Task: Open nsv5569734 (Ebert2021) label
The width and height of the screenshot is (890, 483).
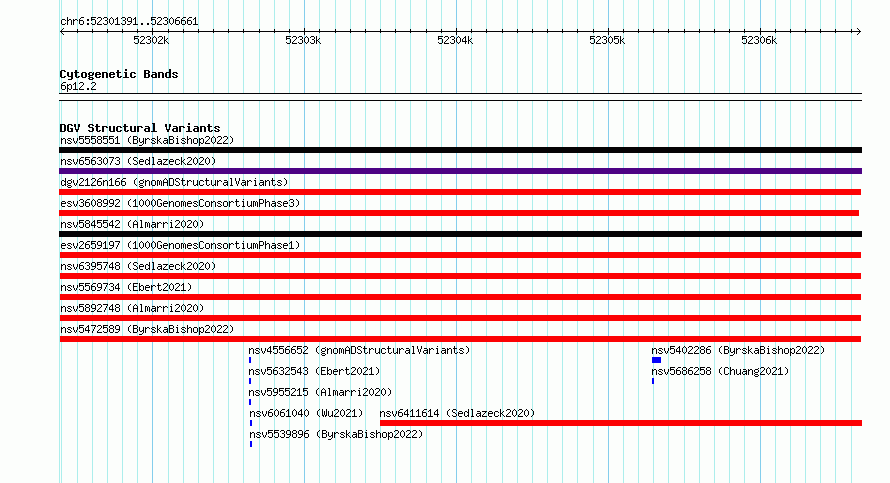Action: tap(126, 287)
